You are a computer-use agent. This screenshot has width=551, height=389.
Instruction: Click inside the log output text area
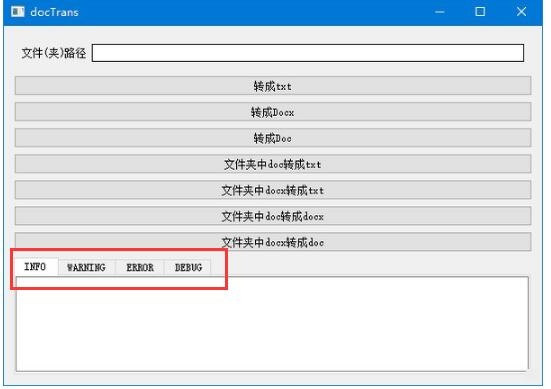pos(272,324)
